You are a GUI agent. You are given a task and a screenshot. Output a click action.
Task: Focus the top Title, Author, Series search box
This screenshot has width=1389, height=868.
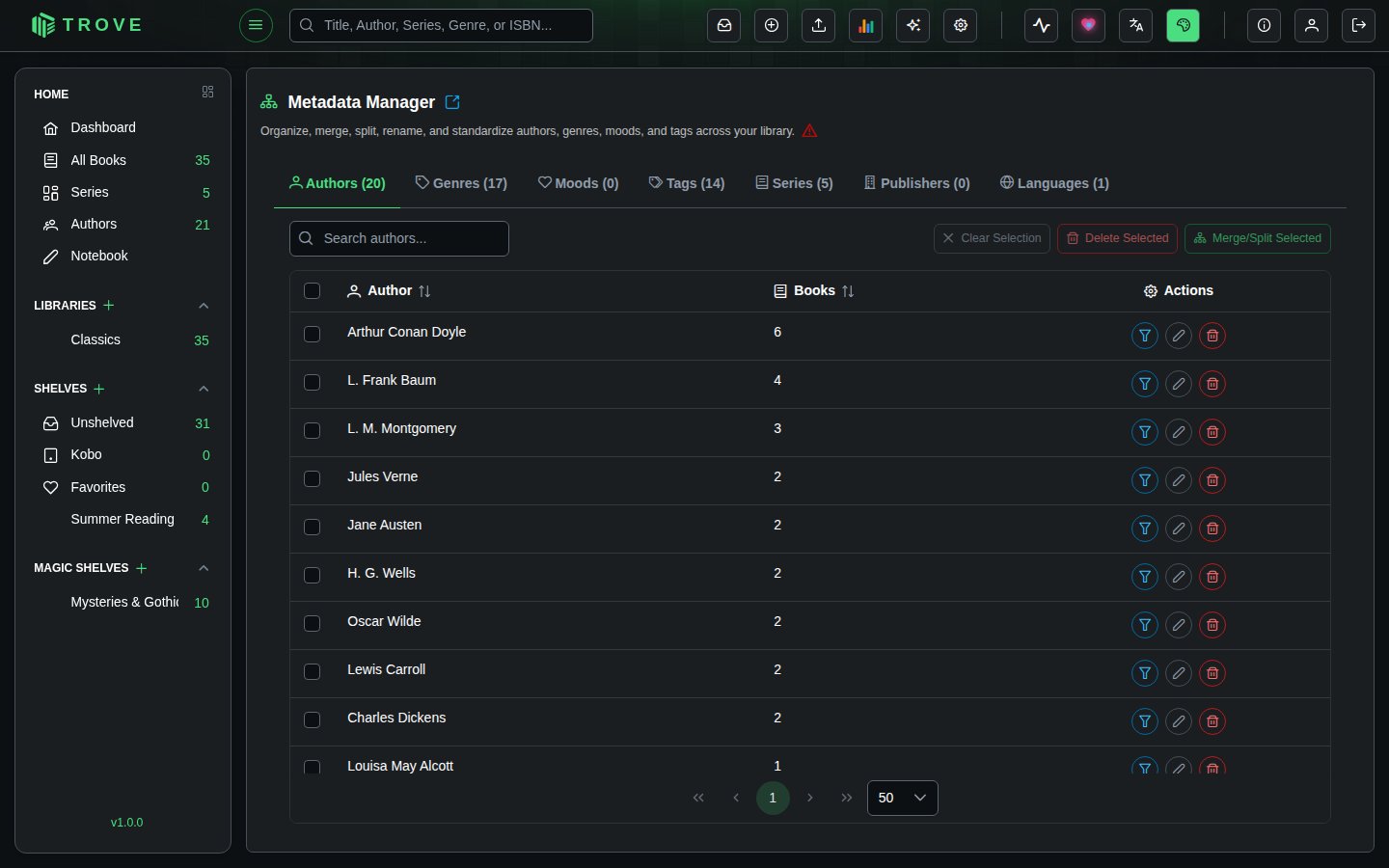coord(441,26)
